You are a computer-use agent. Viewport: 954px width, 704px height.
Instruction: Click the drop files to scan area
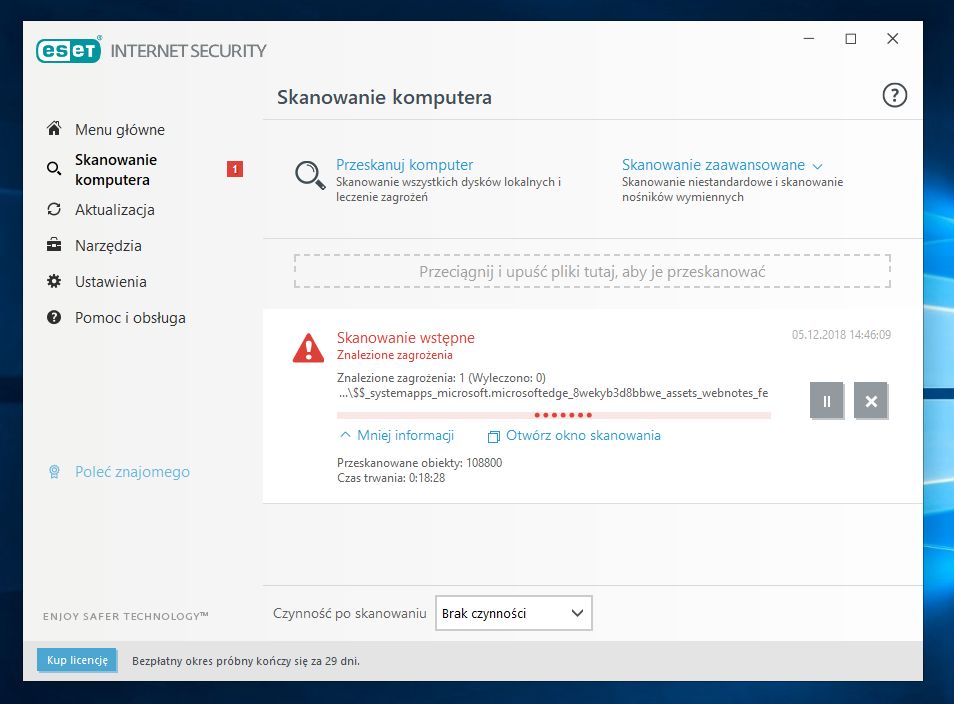click(592, 271)
